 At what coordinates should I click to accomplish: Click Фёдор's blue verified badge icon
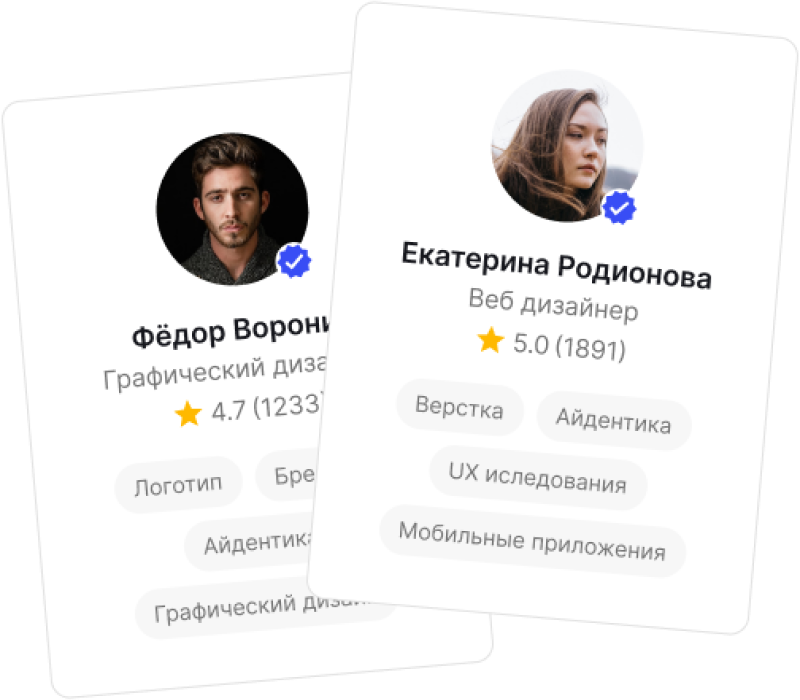(x=294, y=261)
